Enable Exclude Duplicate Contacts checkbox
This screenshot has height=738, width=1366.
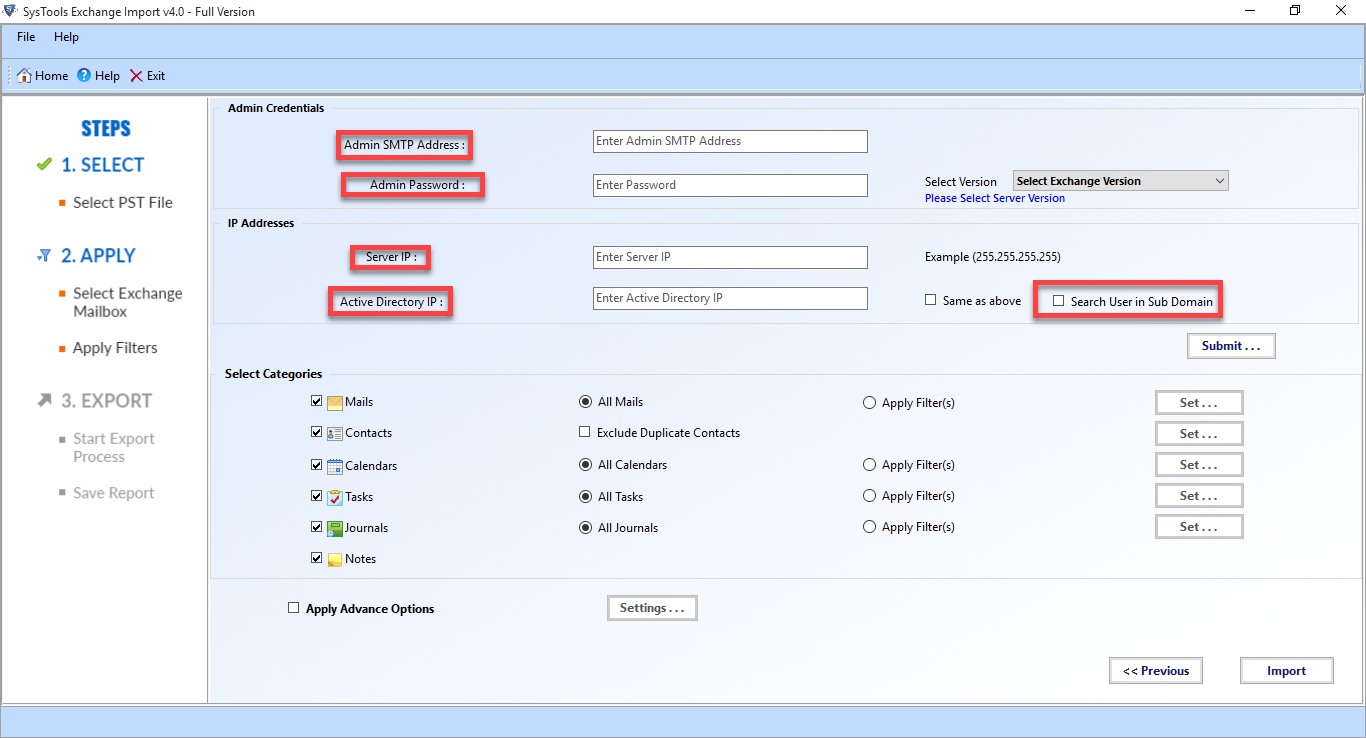[585, 432]
